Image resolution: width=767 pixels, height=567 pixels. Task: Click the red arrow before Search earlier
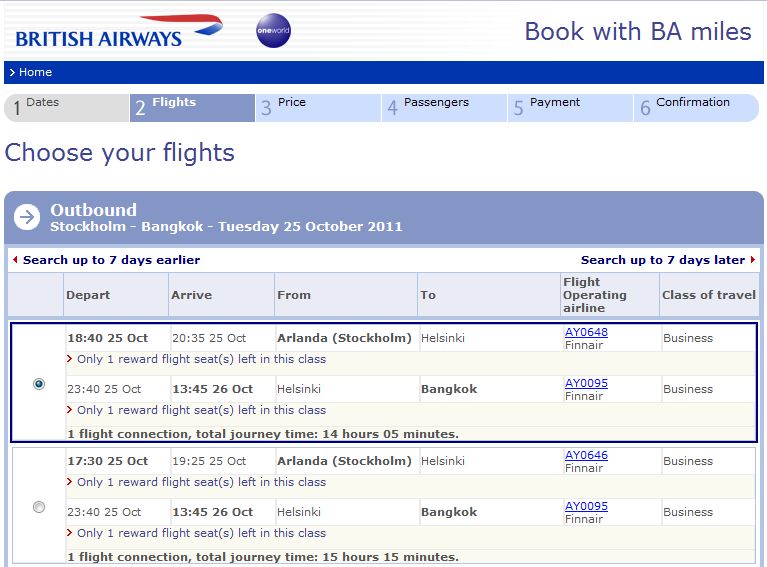point(15,260)
